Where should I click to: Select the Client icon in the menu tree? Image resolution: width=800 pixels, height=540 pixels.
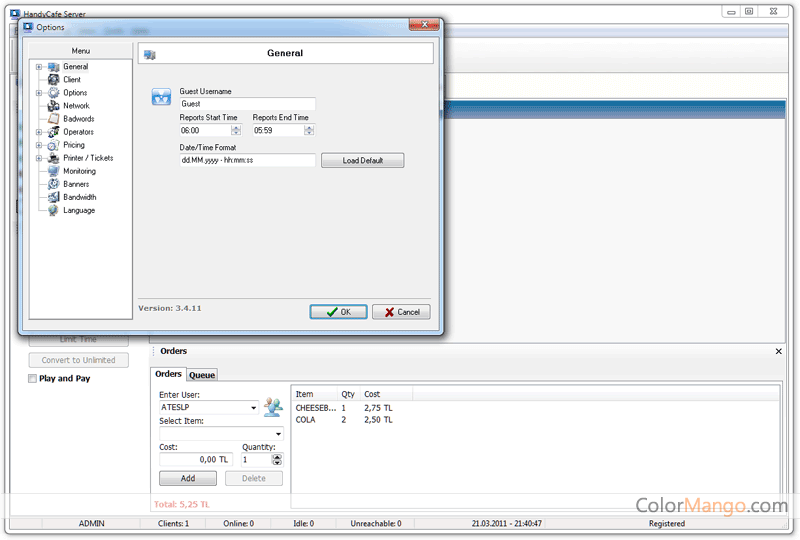coord(54,80)
